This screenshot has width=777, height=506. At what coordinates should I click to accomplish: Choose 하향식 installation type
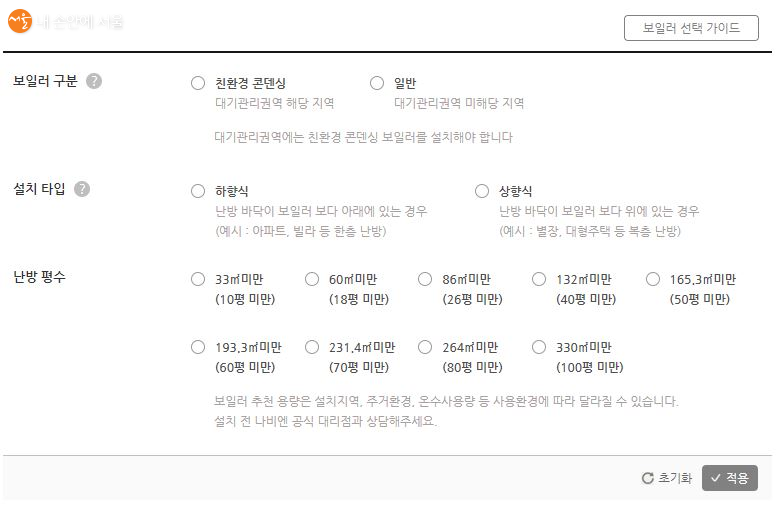[x=198, y=191]
